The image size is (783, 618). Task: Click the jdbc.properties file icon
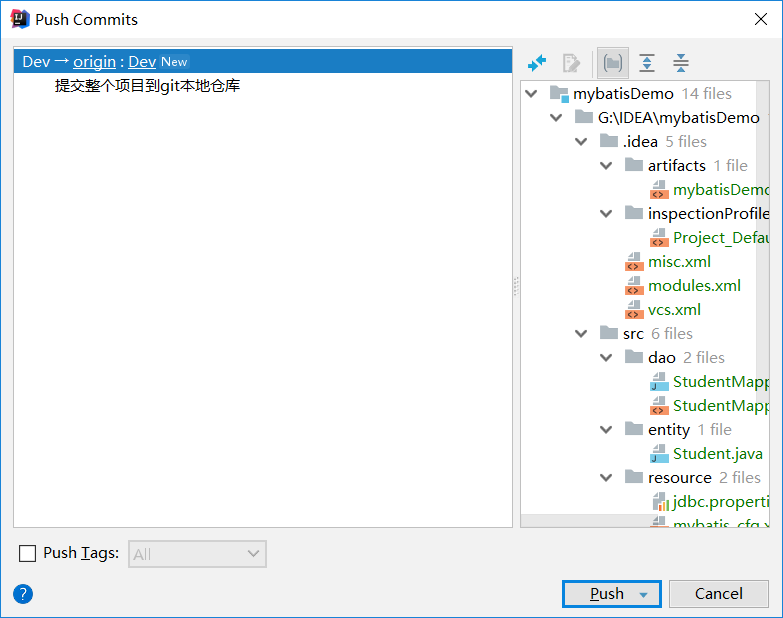click(x=661, y=502)
